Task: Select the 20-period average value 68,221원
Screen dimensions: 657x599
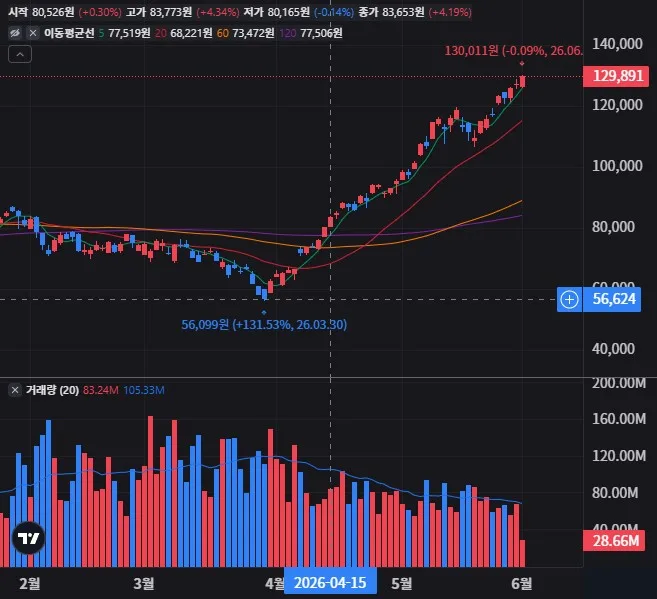Action: (191, 33)
